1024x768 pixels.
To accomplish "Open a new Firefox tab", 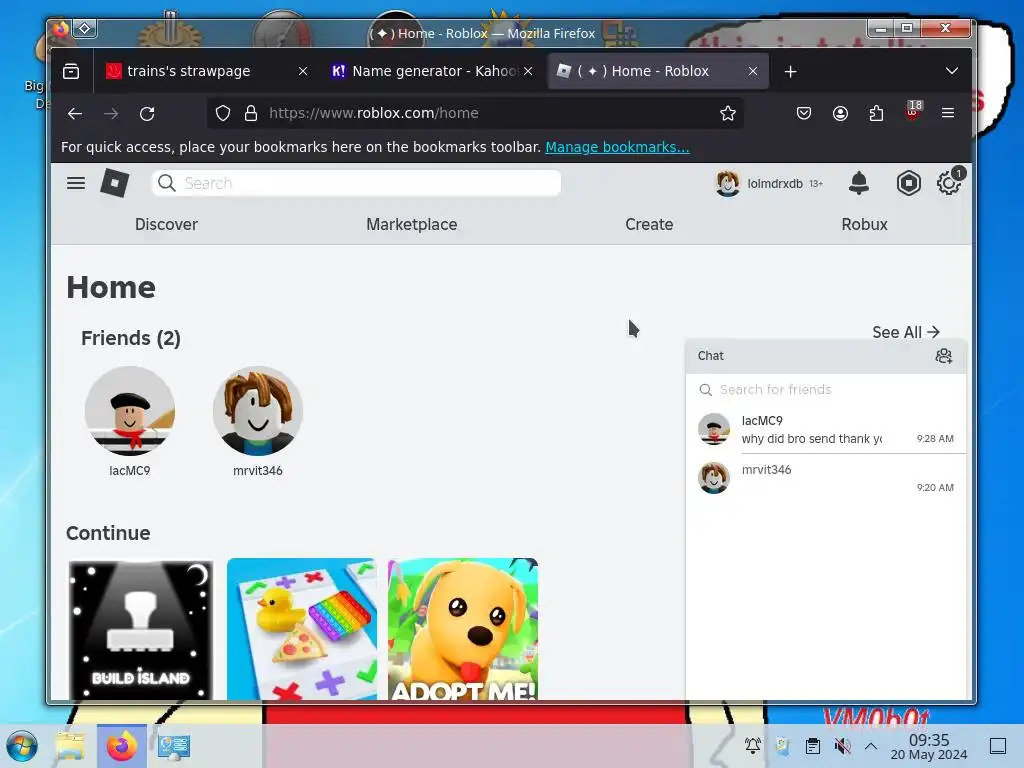I will coord(791,71).
